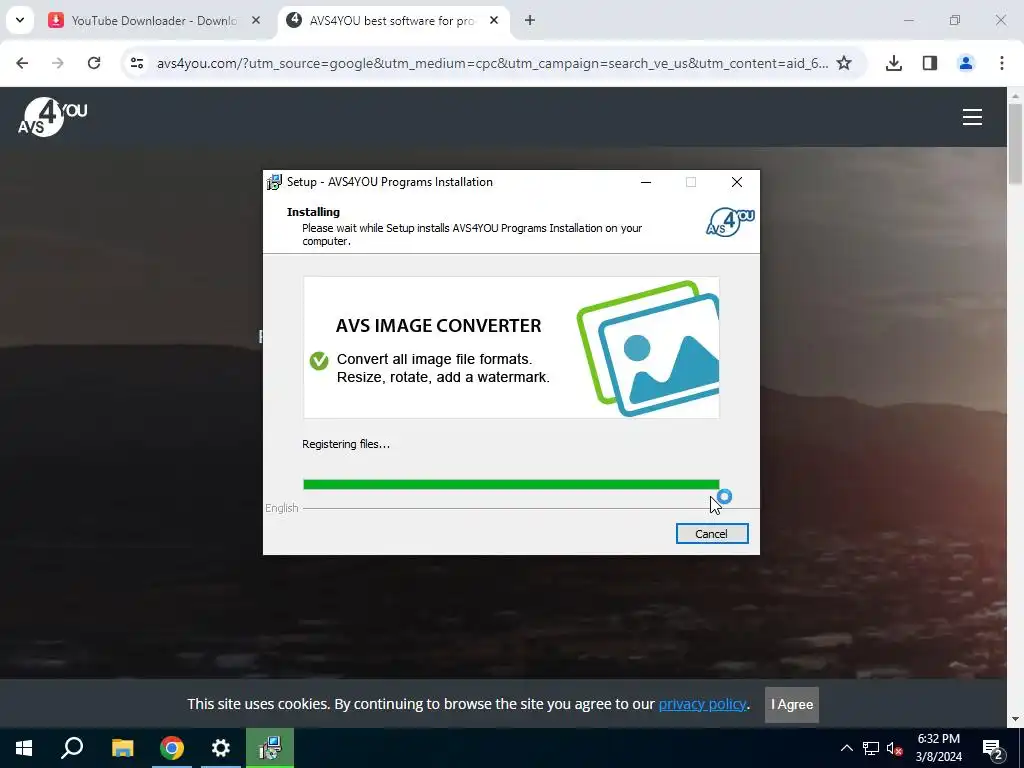
Task: Minimize the Chrome window
Action: click(x=908, y=20)
